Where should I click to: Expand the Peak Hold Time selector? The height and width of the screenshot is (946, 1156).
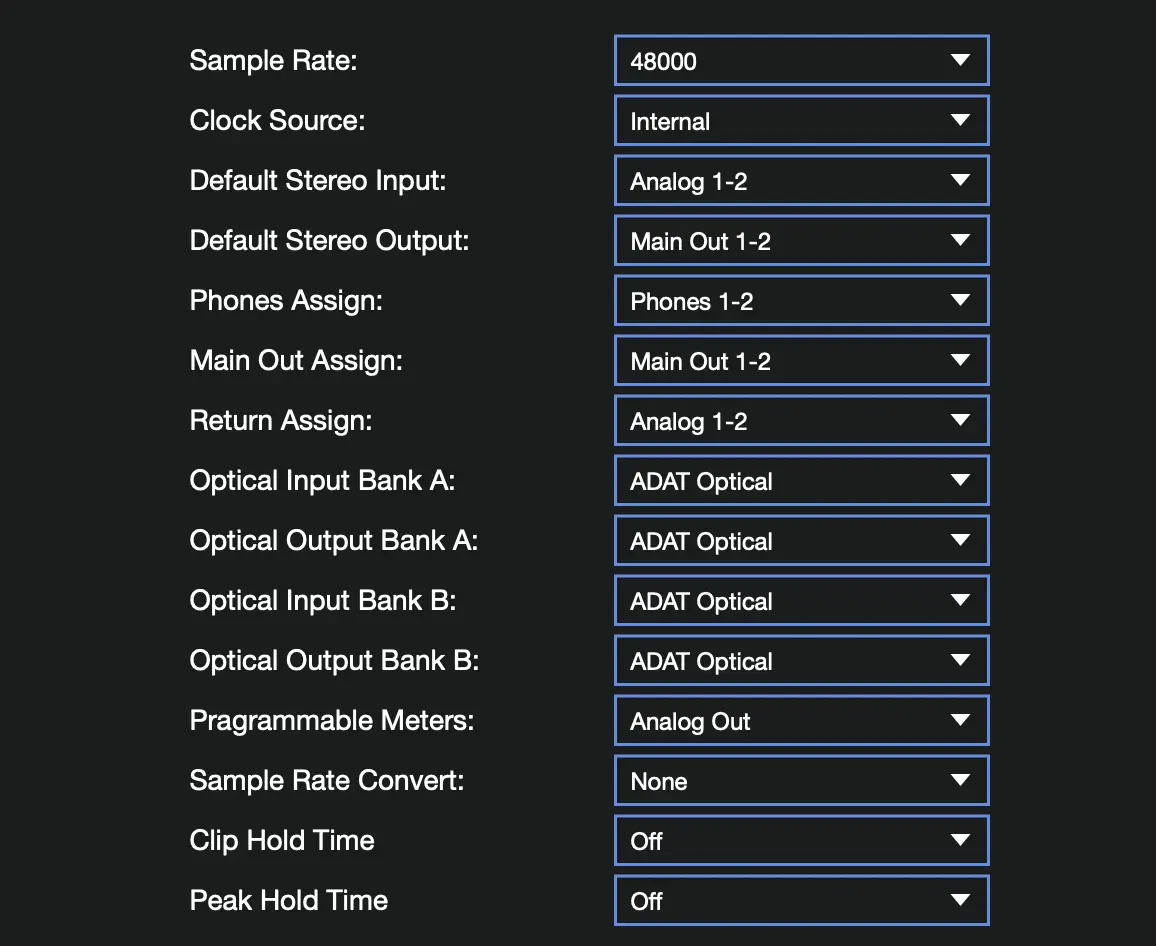[x=800, y=901]
